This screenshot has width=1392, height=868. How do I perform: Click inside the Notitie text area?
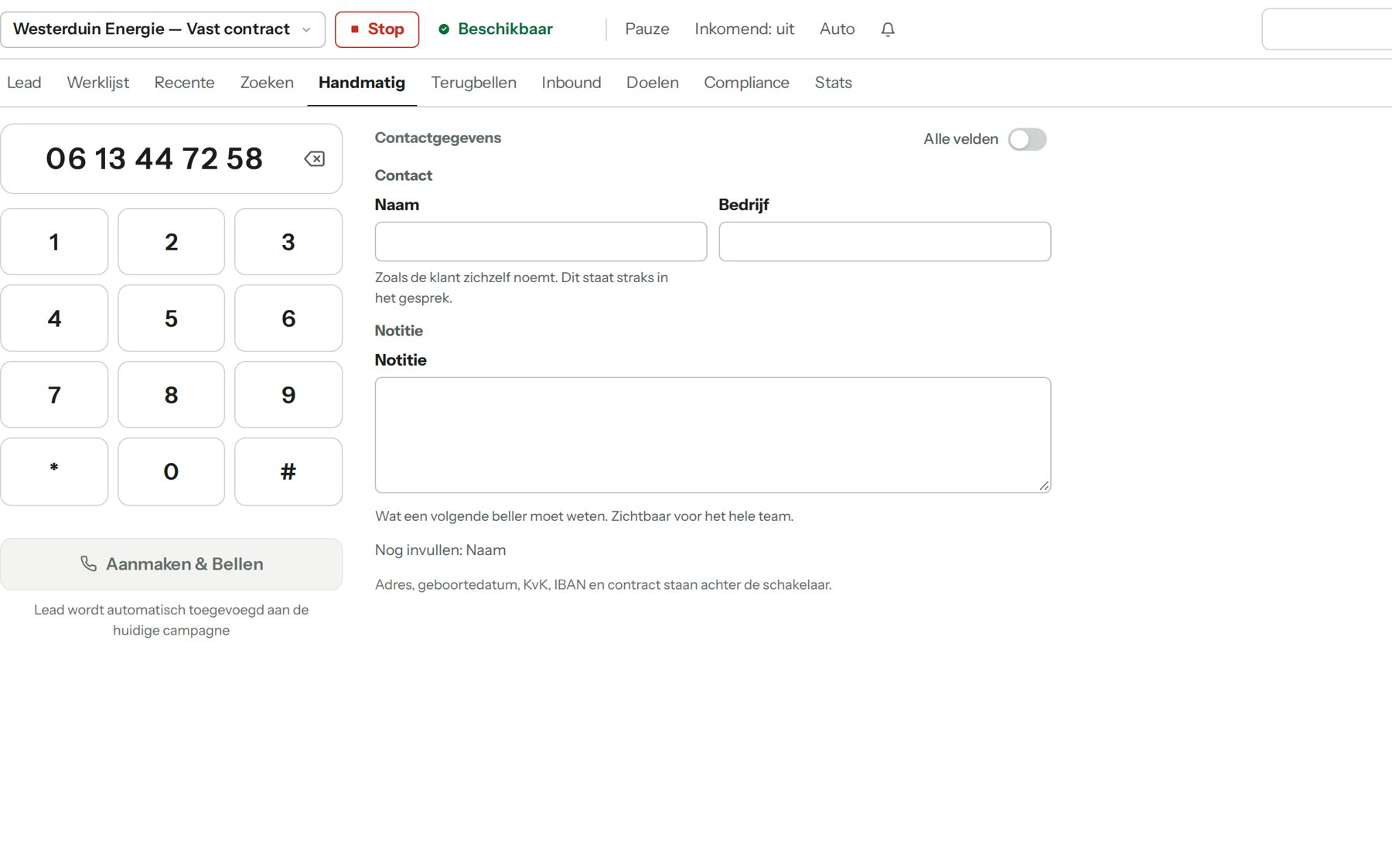pyautogui.click(x=713, y=435)
